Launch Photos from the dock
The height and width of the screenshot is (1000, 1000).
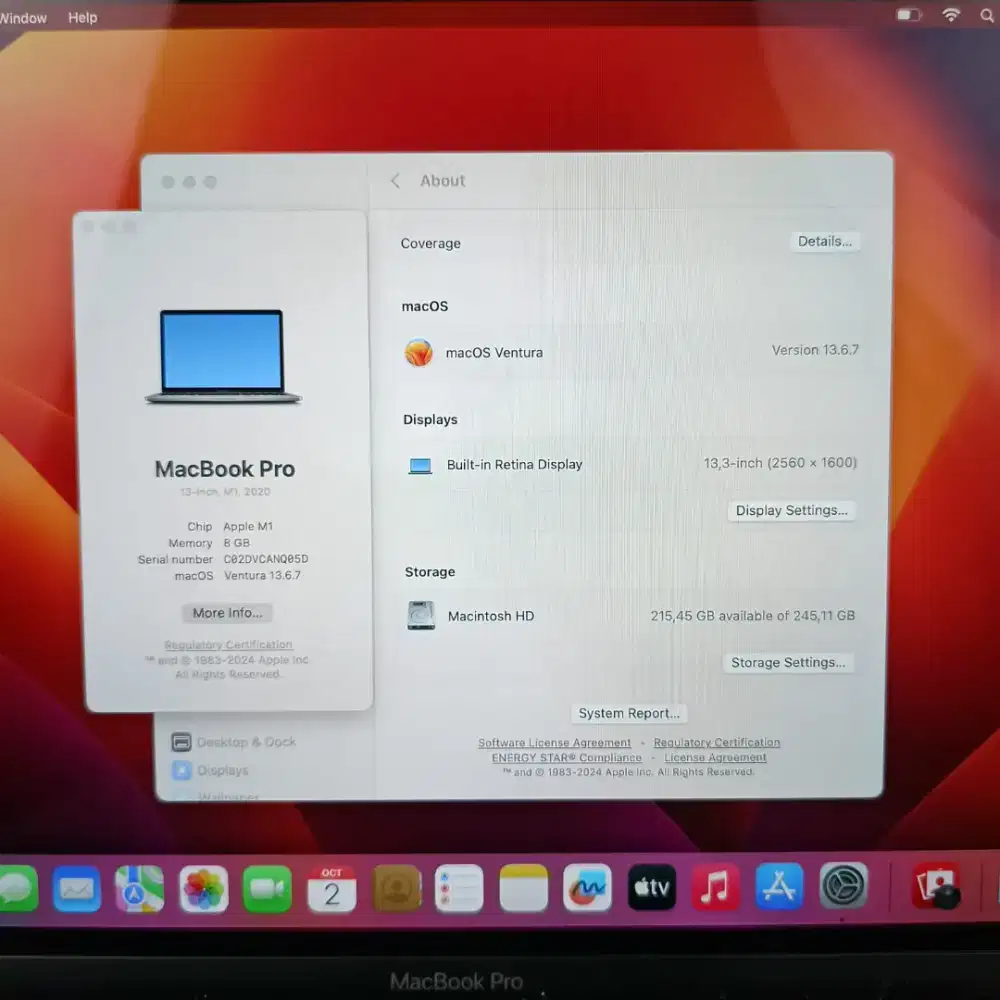(204, 888)
